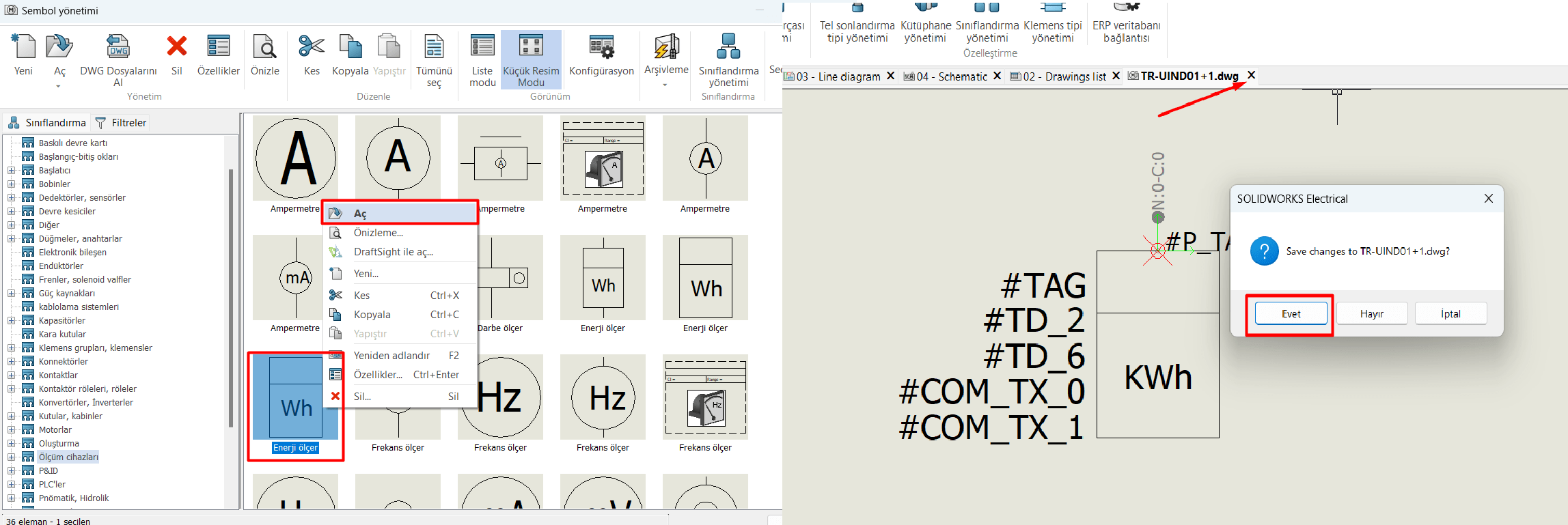Select Pnömatik, Hidrolik tree item

74,498
